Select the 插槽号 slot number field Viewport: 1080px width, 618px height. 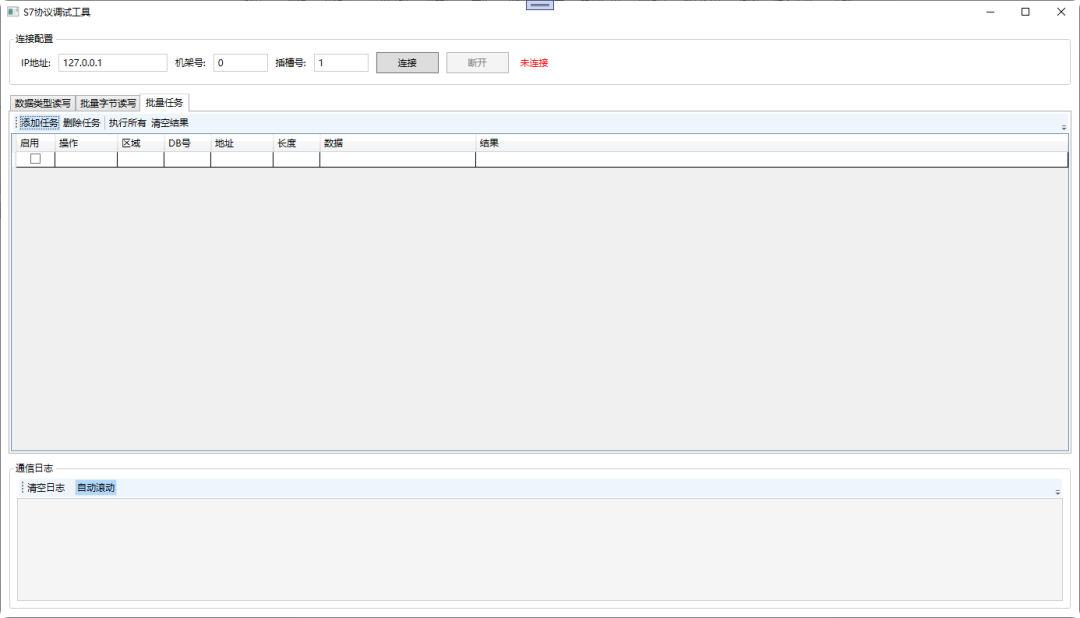(x=340, y=62)
